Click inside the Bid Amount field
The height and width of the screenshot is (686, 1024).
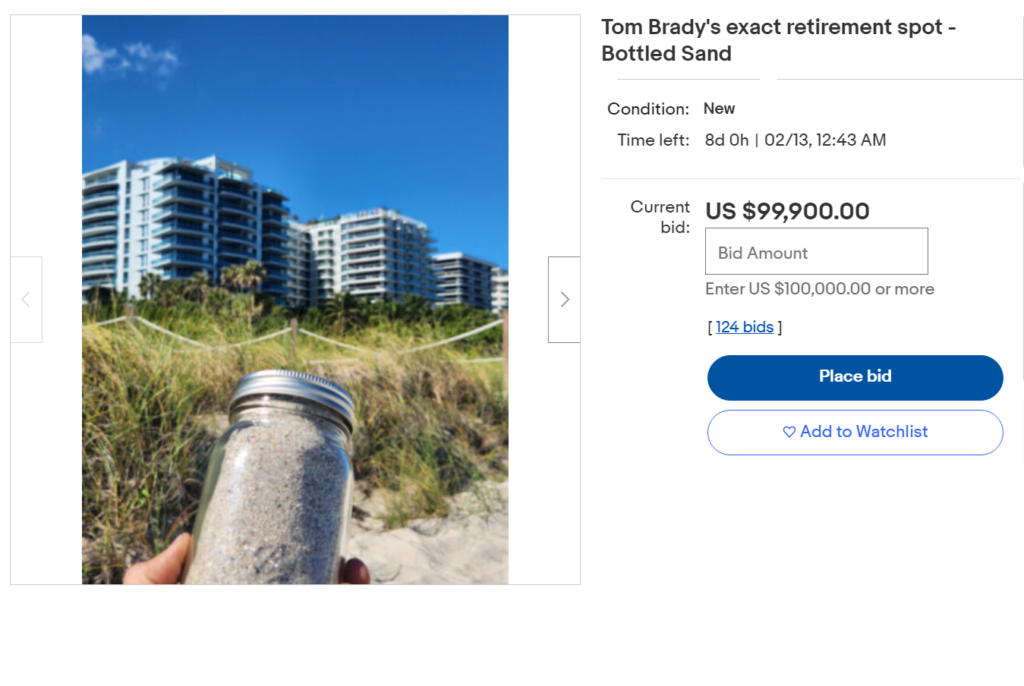[816, 251]
